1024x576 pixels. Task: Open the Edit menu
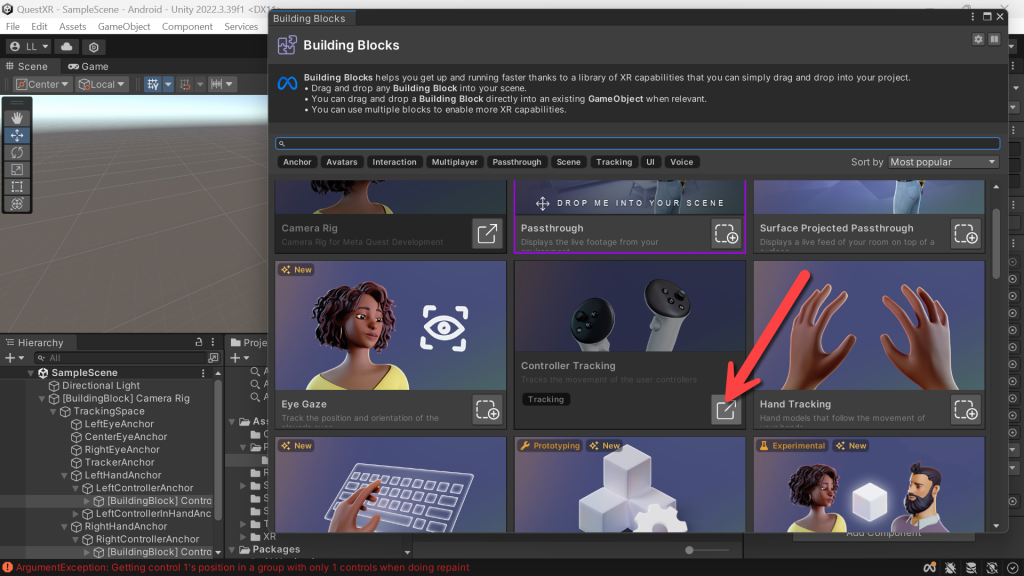point(39,27)
